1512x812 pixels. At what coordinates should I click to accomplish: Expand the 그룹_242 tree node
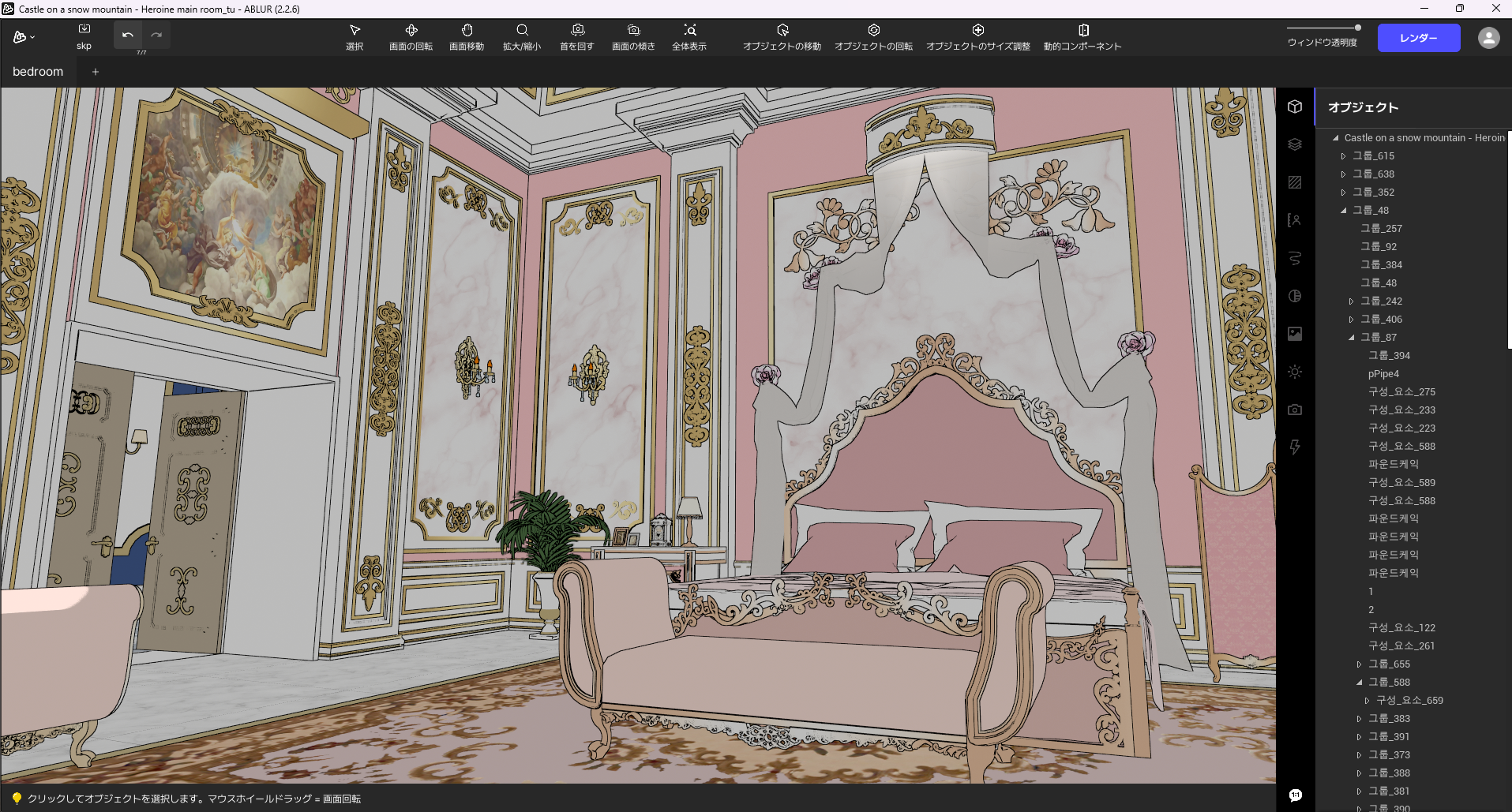[x=1351, y=301]
